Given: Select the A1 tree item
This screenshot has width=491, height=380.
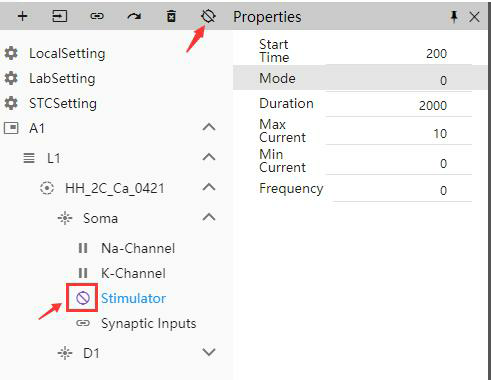Looking at the screenshot, I should click(37, 128).
